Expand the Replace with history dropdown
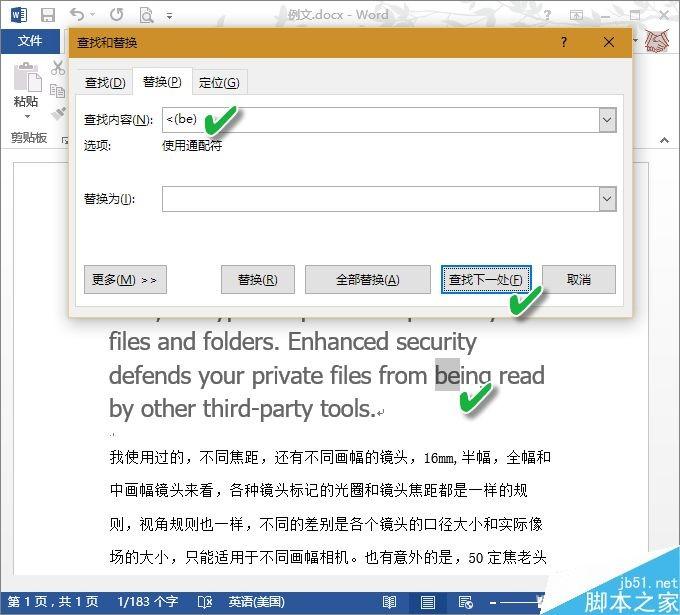 point(607,199)
